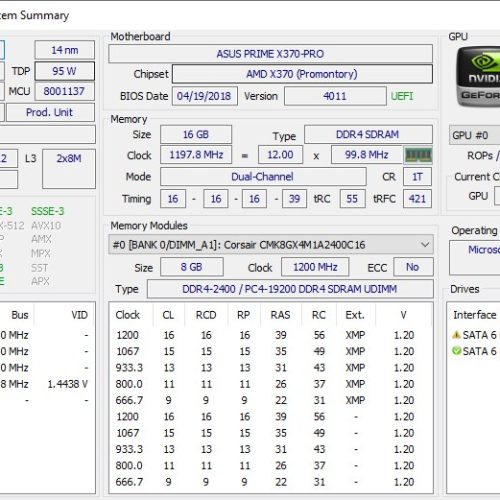
Task: Click the tRFC 421 value field
Action: (x=417, y=199)
